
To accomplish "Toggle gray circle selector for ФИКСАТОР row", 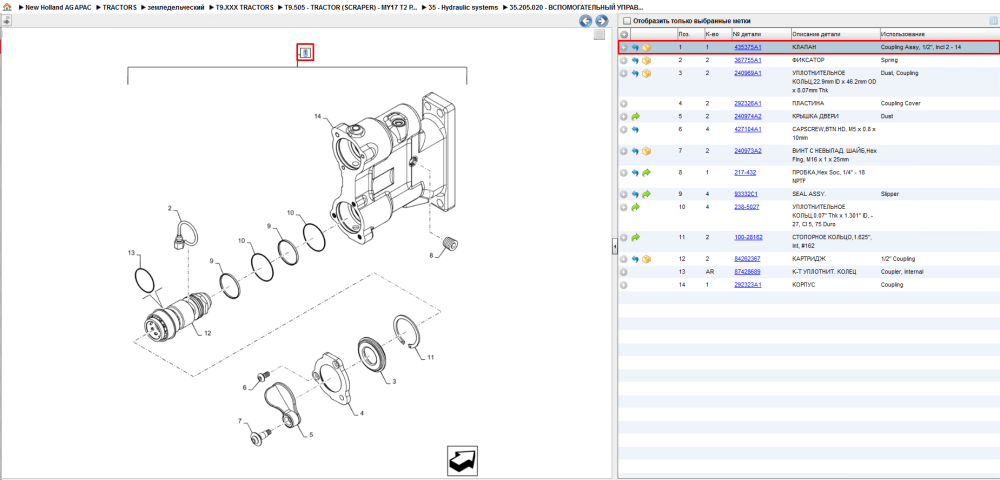I will point(624,60).
